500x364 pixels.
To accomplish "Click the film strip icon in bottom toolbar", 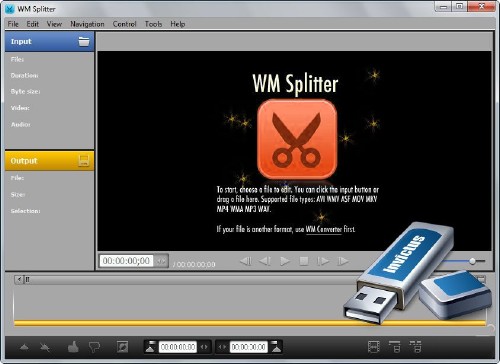I will tap(374, 347).
